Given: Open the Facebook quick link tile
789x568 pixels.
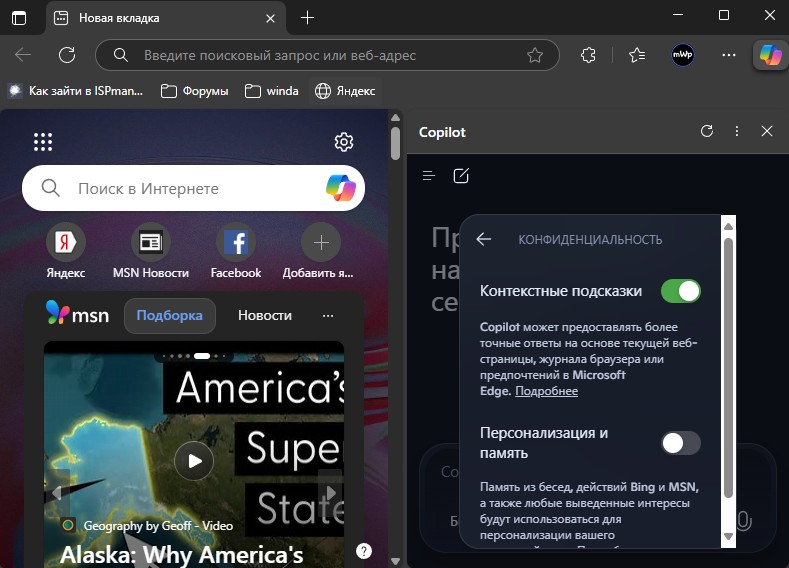Looking at the screenshot, I should pyautogui.click(x=236, y=251).
